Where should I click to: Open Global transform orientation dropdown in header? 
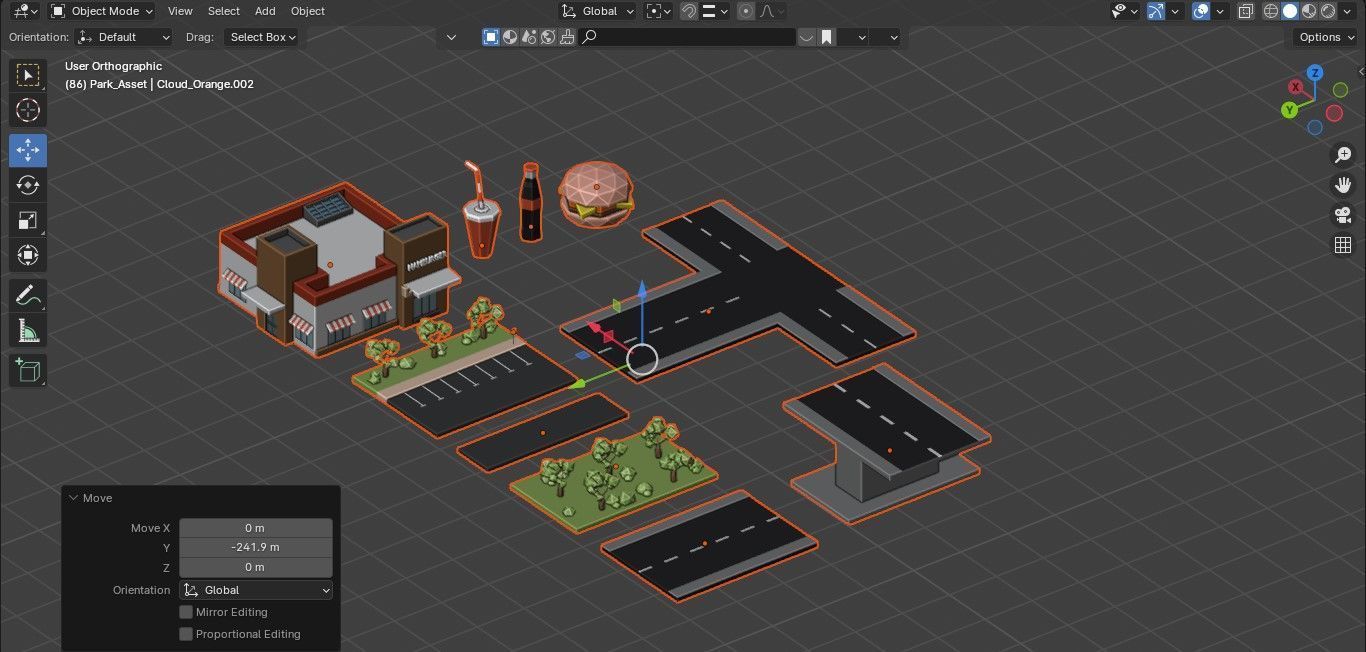pos(597,11)
